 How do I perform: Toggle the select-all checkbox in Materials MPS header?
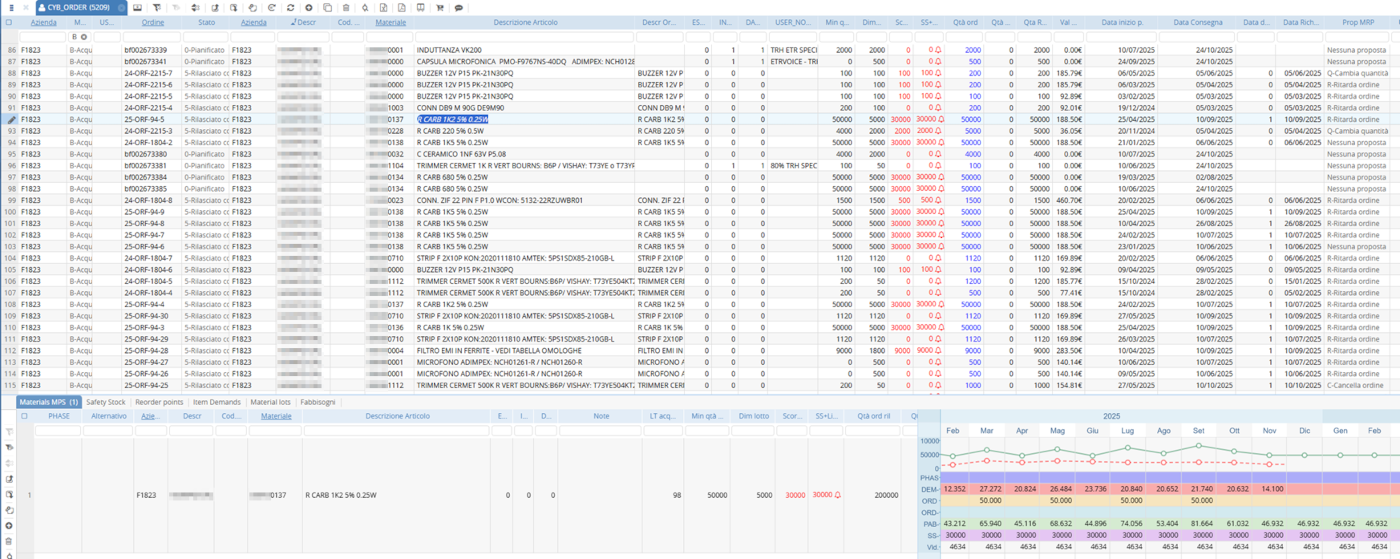pyautogui.click(x=24, y=416)
